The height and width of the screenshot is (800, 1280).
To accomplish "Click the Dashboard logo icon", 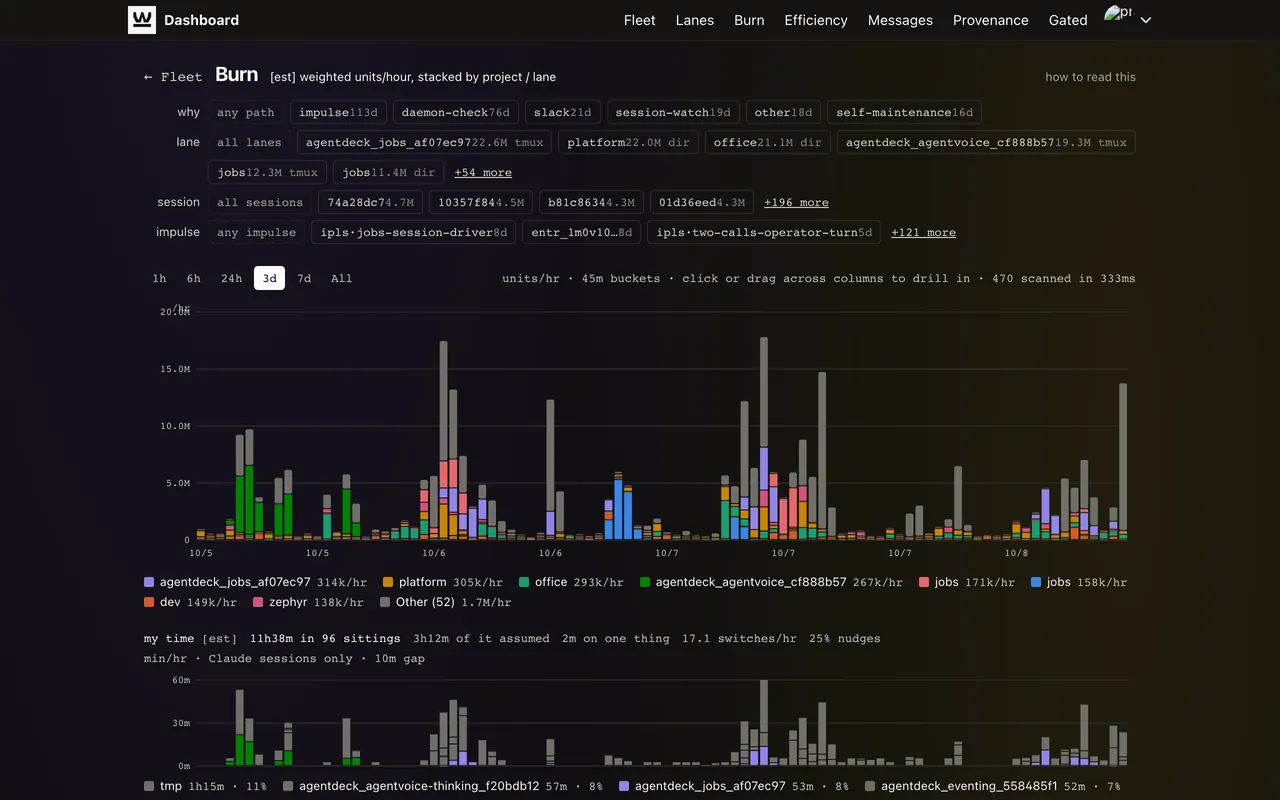I will (x=142, y=20).
